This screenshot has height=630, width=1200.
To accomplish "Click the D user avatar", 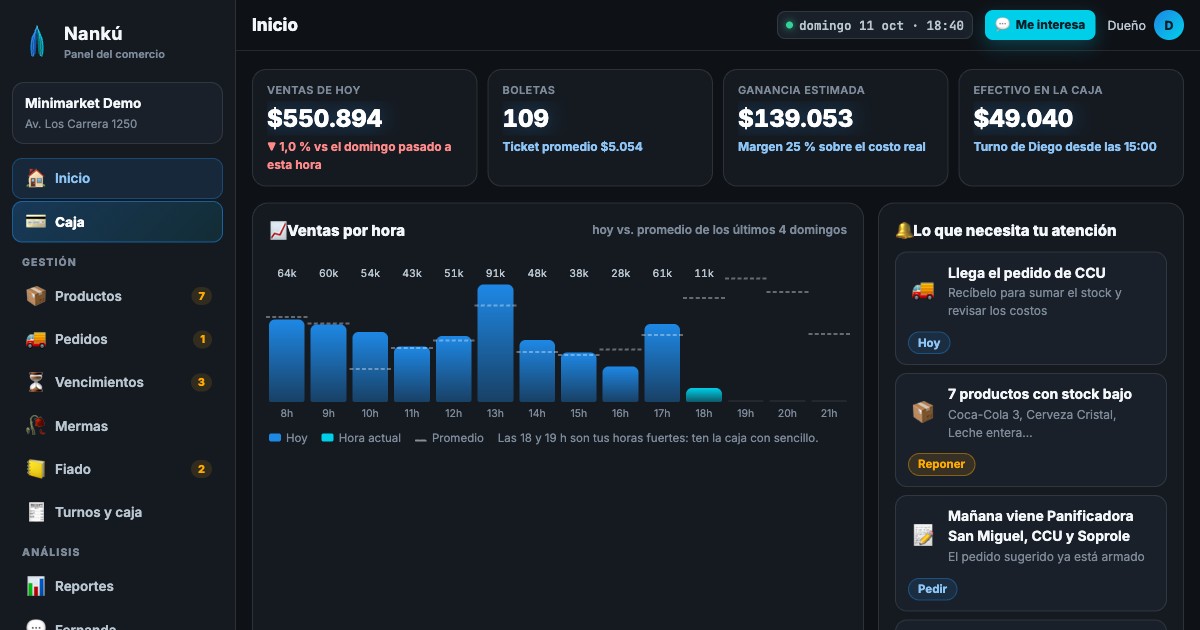I will (1169, 25).
